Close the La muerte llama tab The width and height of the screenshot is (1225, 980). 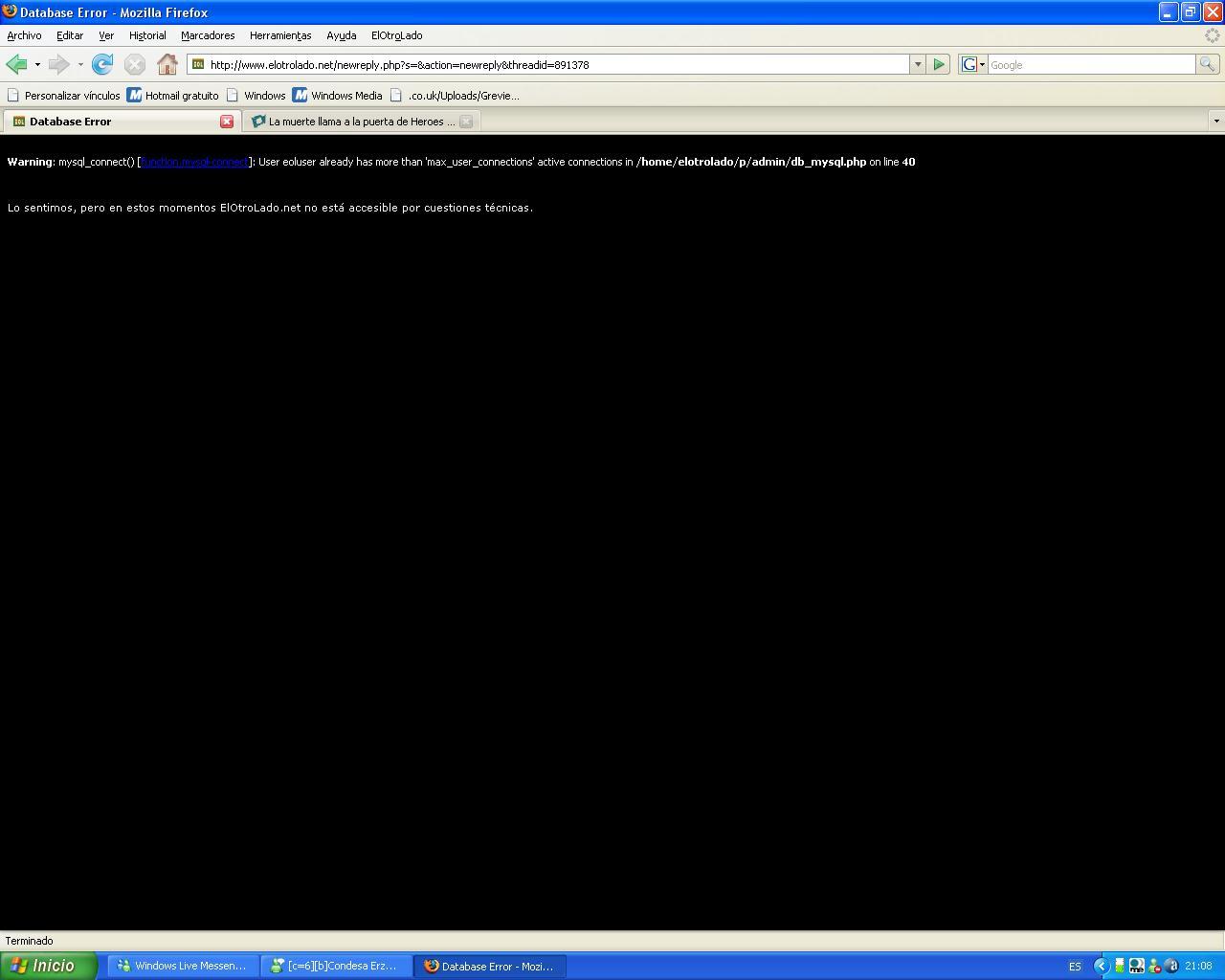(x=466, y=122)
